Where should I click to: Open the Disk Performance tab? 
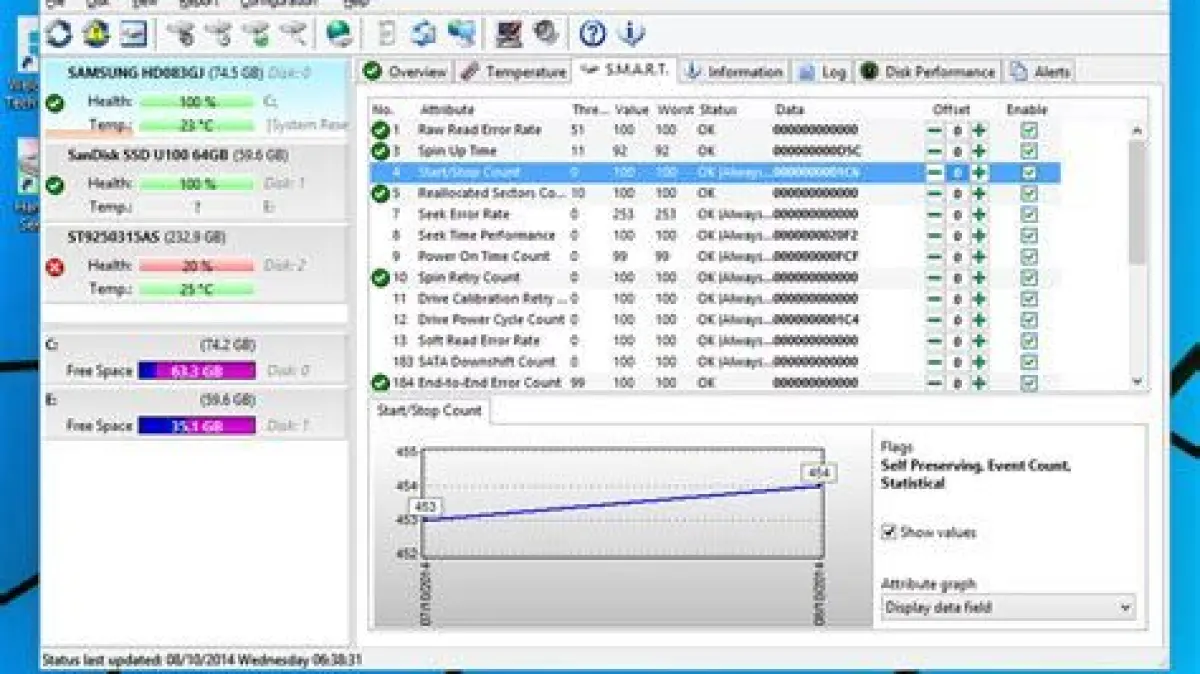click(928, 72)
